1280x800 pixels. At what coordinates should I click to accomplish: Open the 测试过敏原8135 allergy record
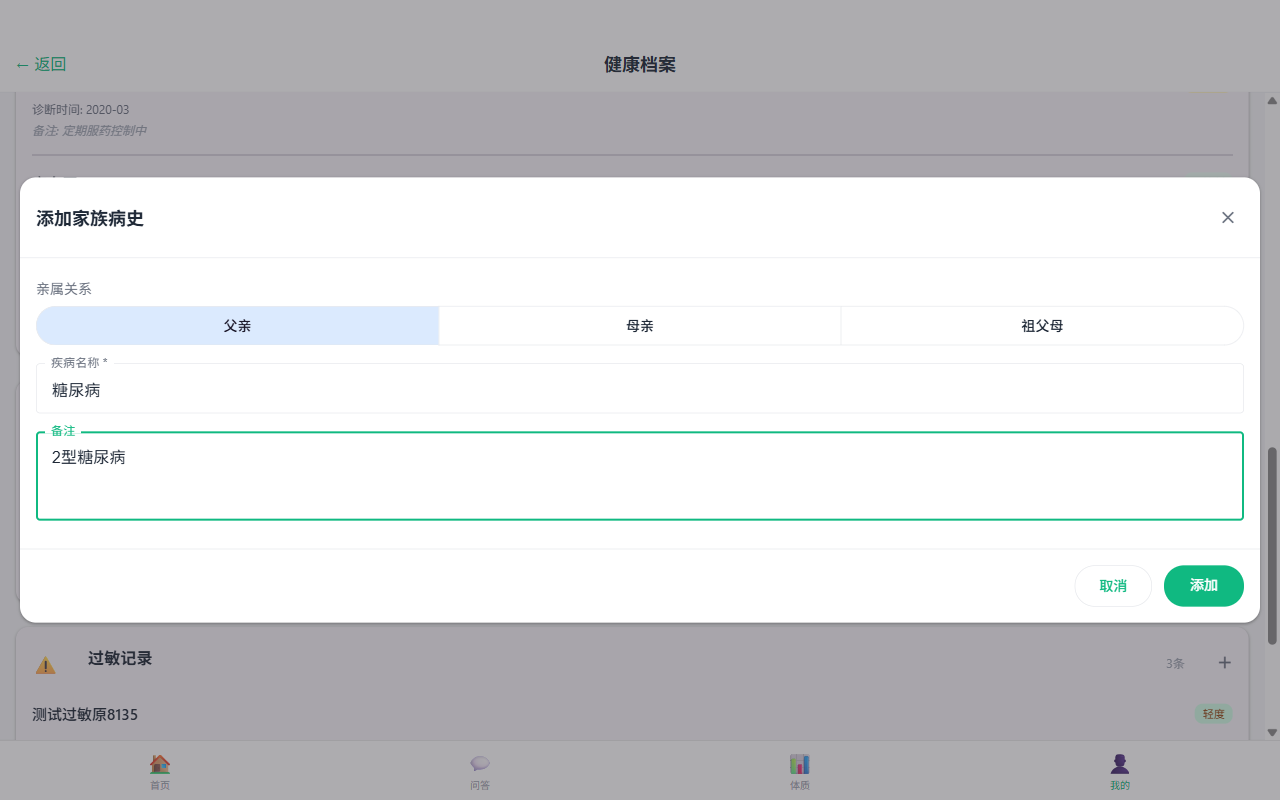point(85,715)
